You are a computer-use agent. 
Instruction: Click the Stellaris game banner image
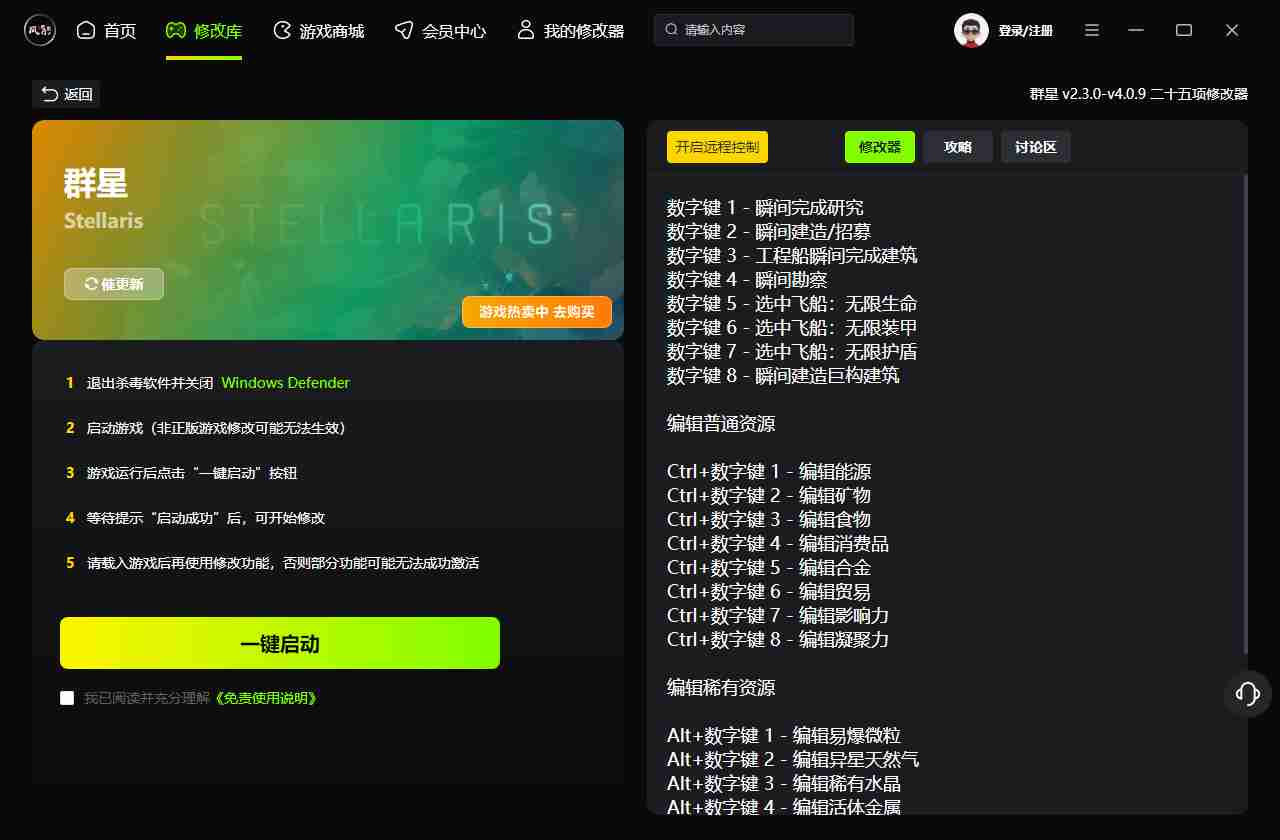point(328,230)
